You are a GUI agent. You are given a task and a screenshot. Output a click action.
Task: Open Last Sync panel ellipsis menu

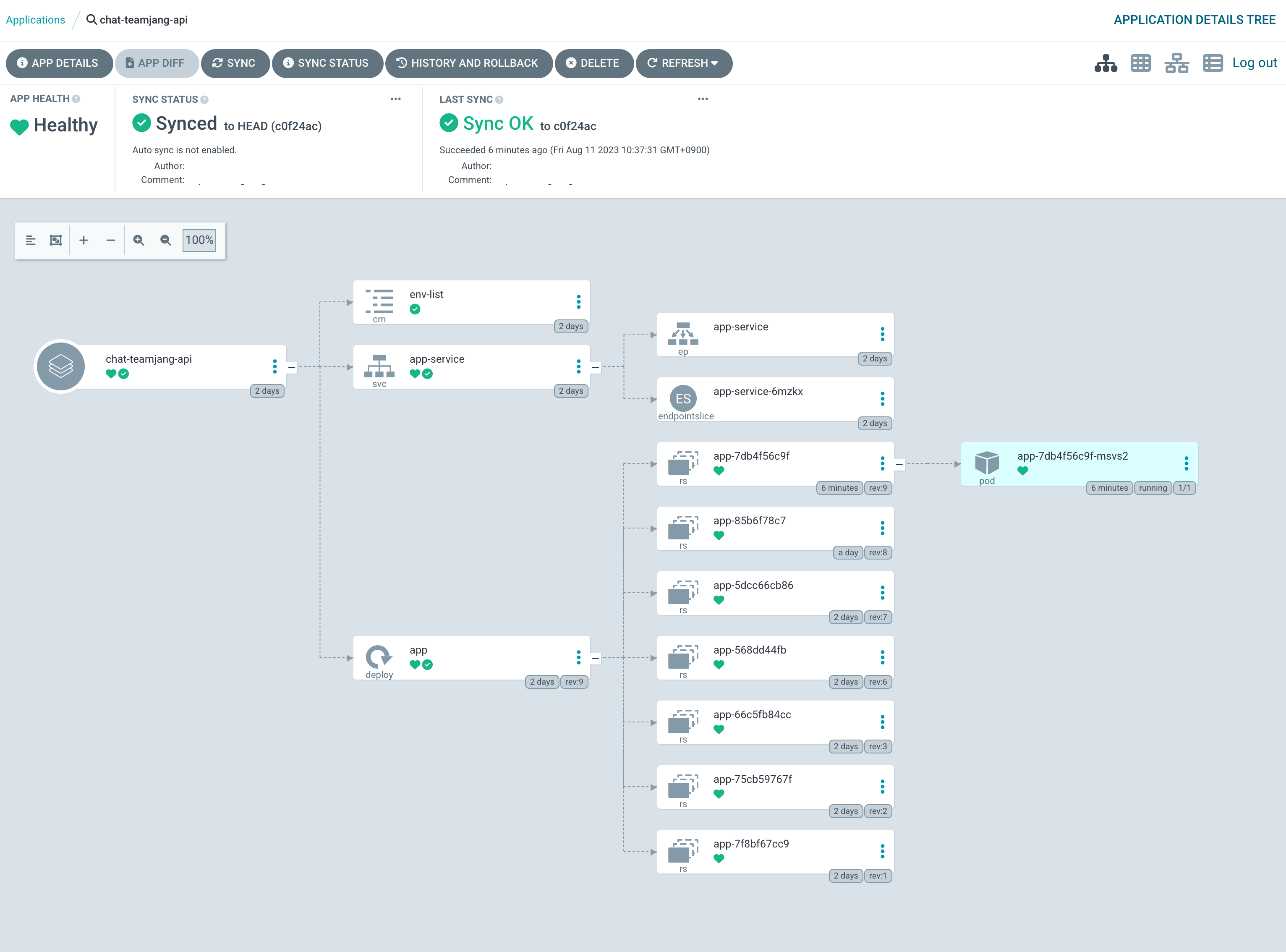click(x=702, y=99)
